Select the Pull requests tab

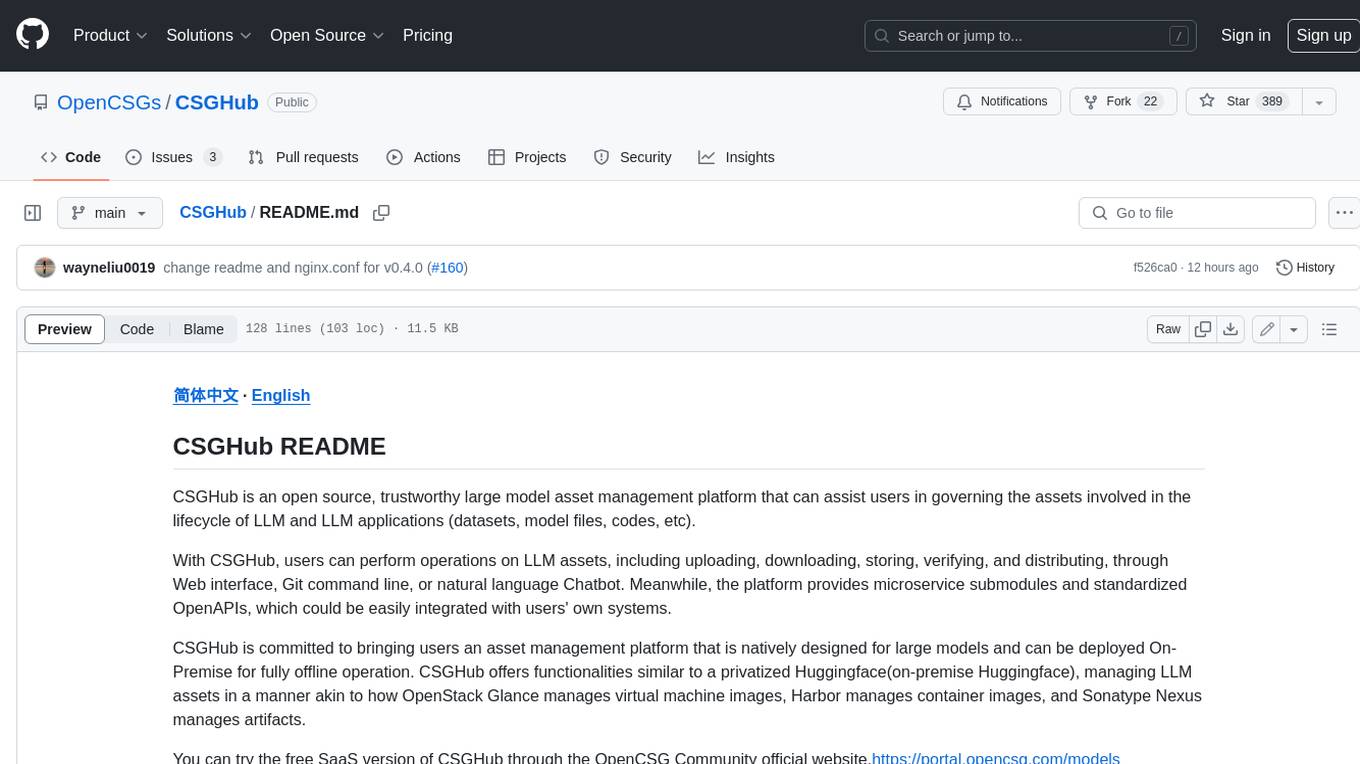(x=303, y=157)
